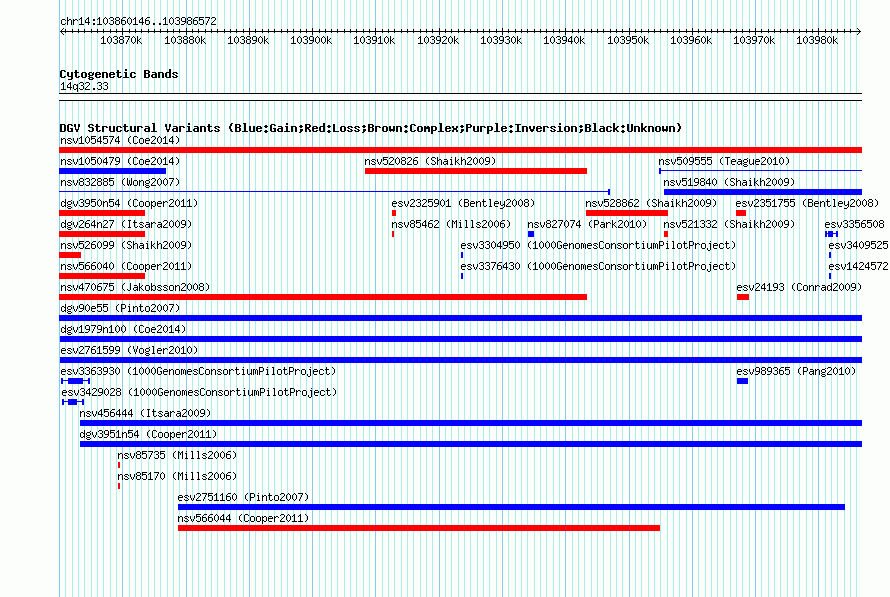Open esv24193 (Conrad2009) label
This screenshot has height=597, width=890.
(799, 287)
